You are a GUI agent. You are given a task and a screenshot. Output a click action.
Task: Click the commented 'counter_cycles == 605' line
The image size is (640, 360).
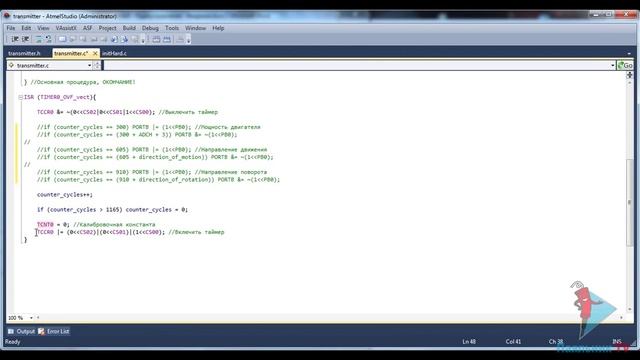(152, 150)
